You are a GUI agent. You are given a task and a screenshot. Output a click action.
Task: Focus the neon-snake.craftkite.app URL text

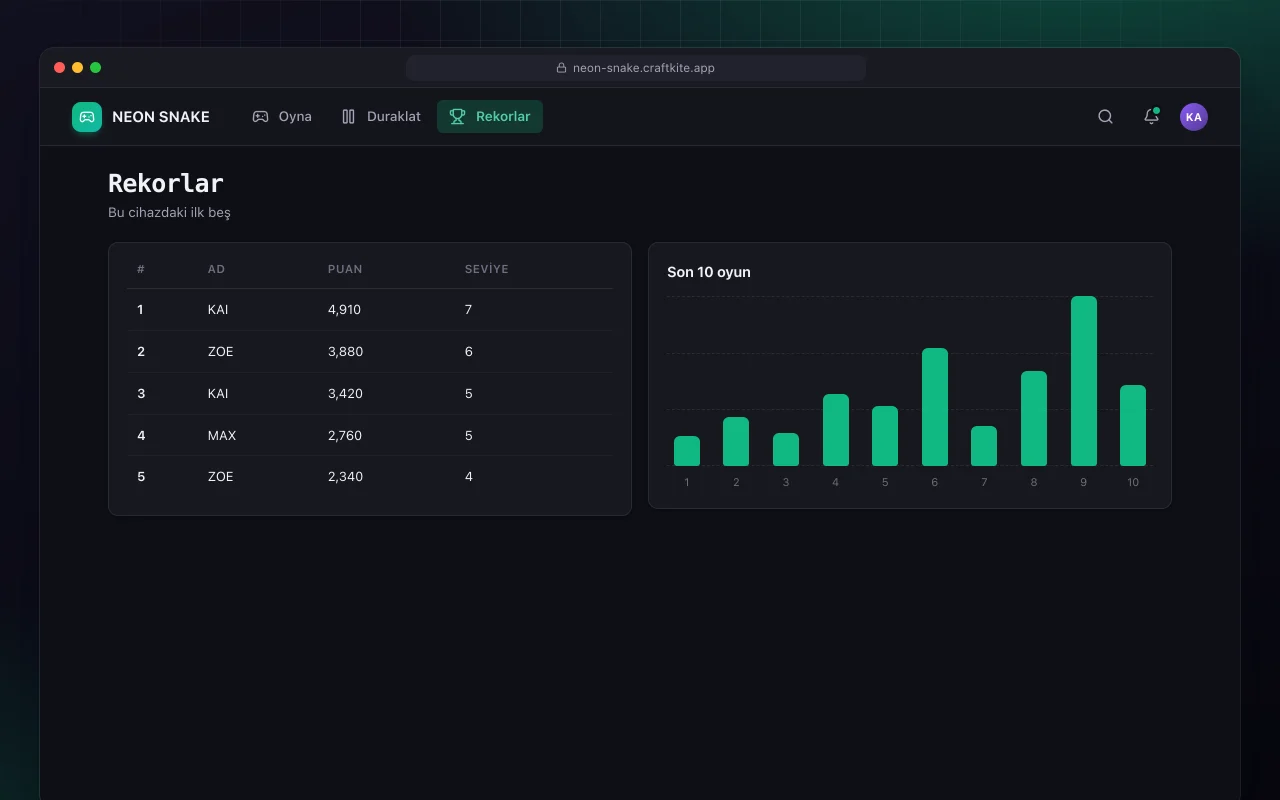[644, 68]
